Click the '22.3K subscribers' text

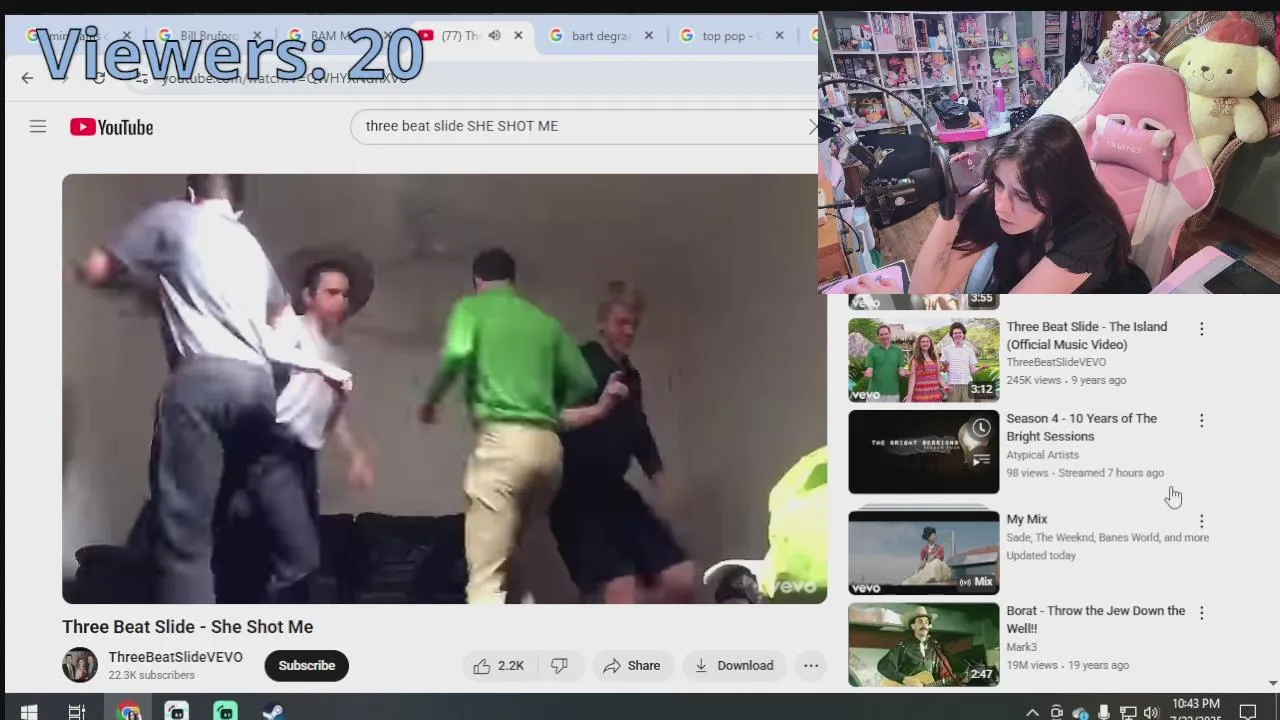pyautogui.click(x=151, y=676)
